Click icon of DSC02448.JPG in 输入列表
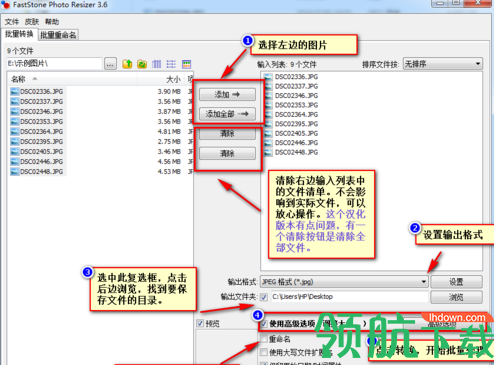Screen dimensions: 494x365 coord(268,152)
